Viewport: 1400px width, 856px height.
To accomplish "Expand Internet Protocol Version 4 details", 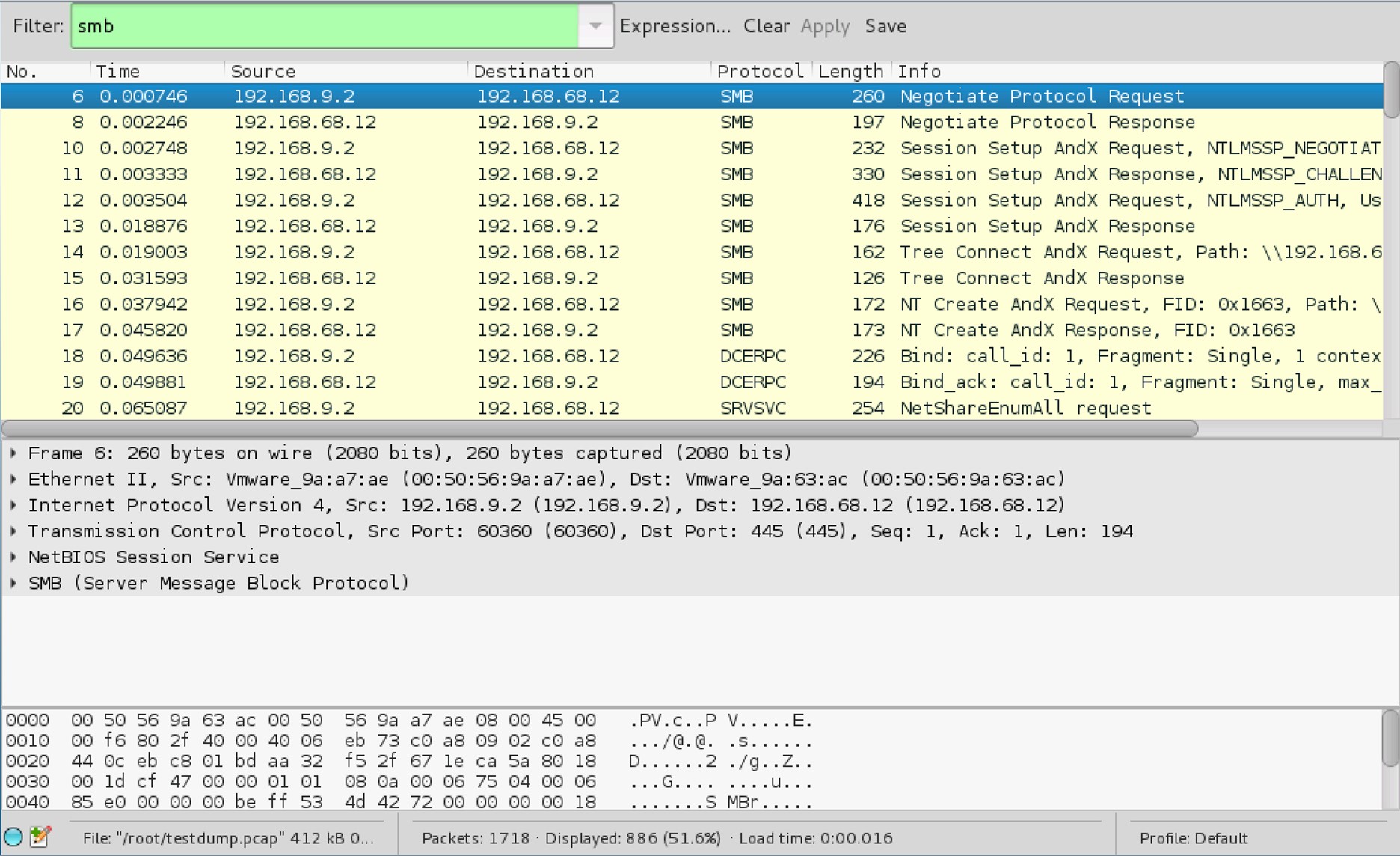I will tap(13, 505).
